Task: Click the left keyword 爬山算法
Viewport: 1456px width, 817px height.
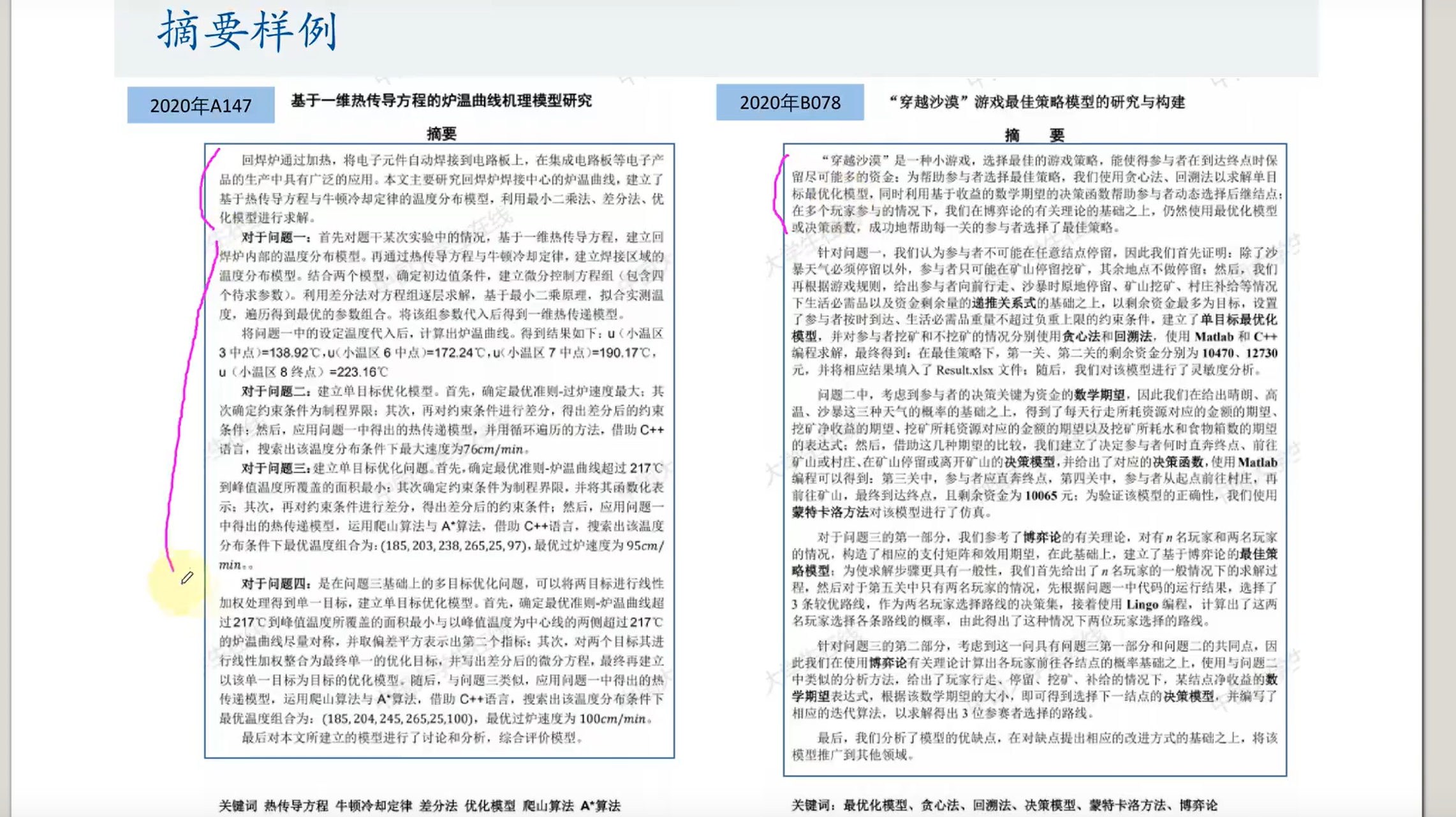Action: point(548,806)
